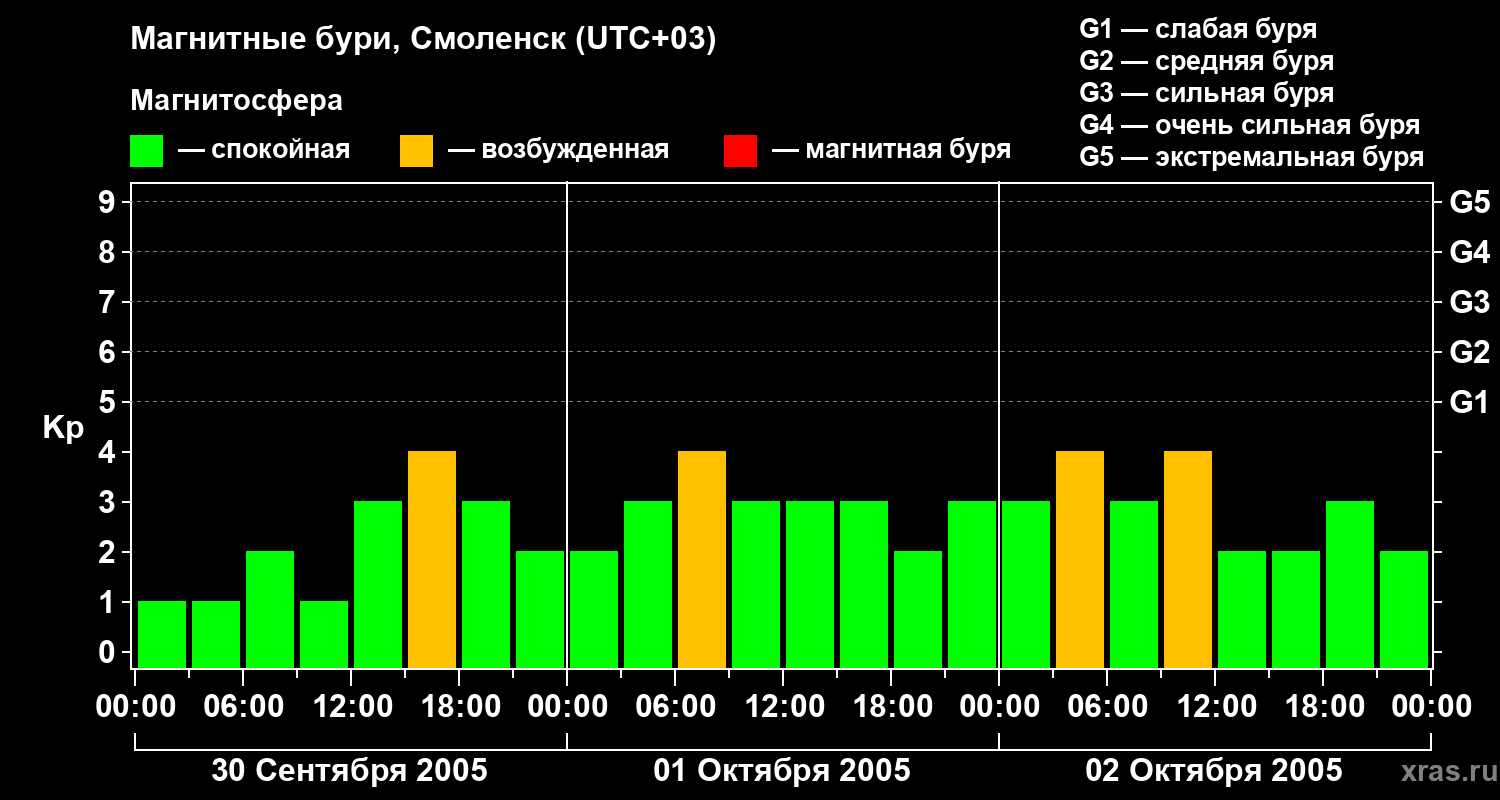Click first orange bar on 02 October
Screen dimensions: 1500x800
1080,559
